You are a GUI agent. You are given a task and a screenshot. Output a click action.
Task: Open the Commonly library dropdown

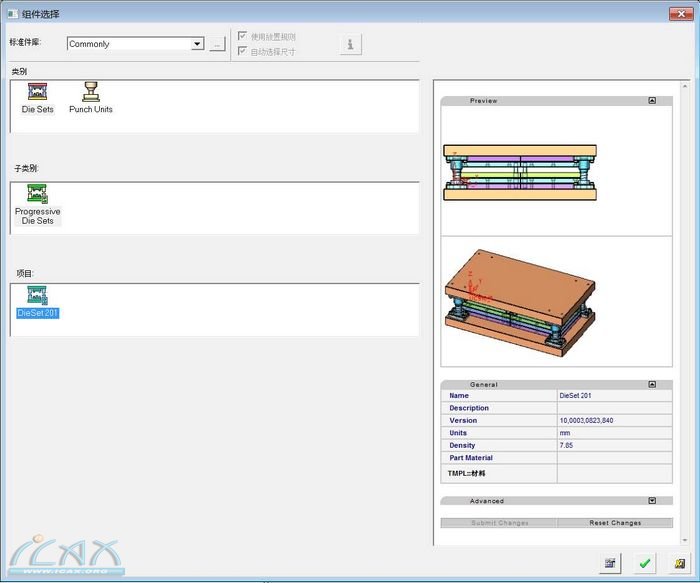pos(197,44)
